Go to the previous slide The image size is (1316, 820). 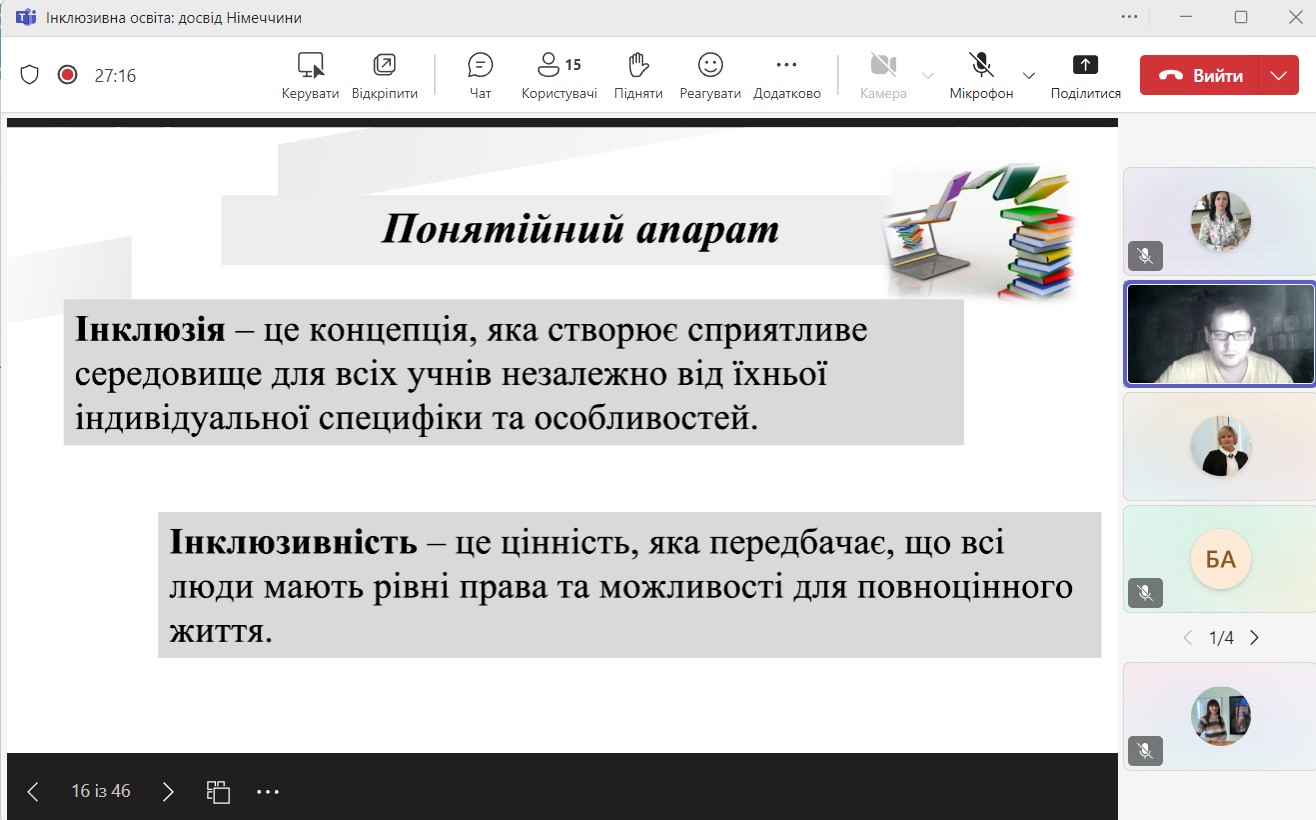click(33, 792)
